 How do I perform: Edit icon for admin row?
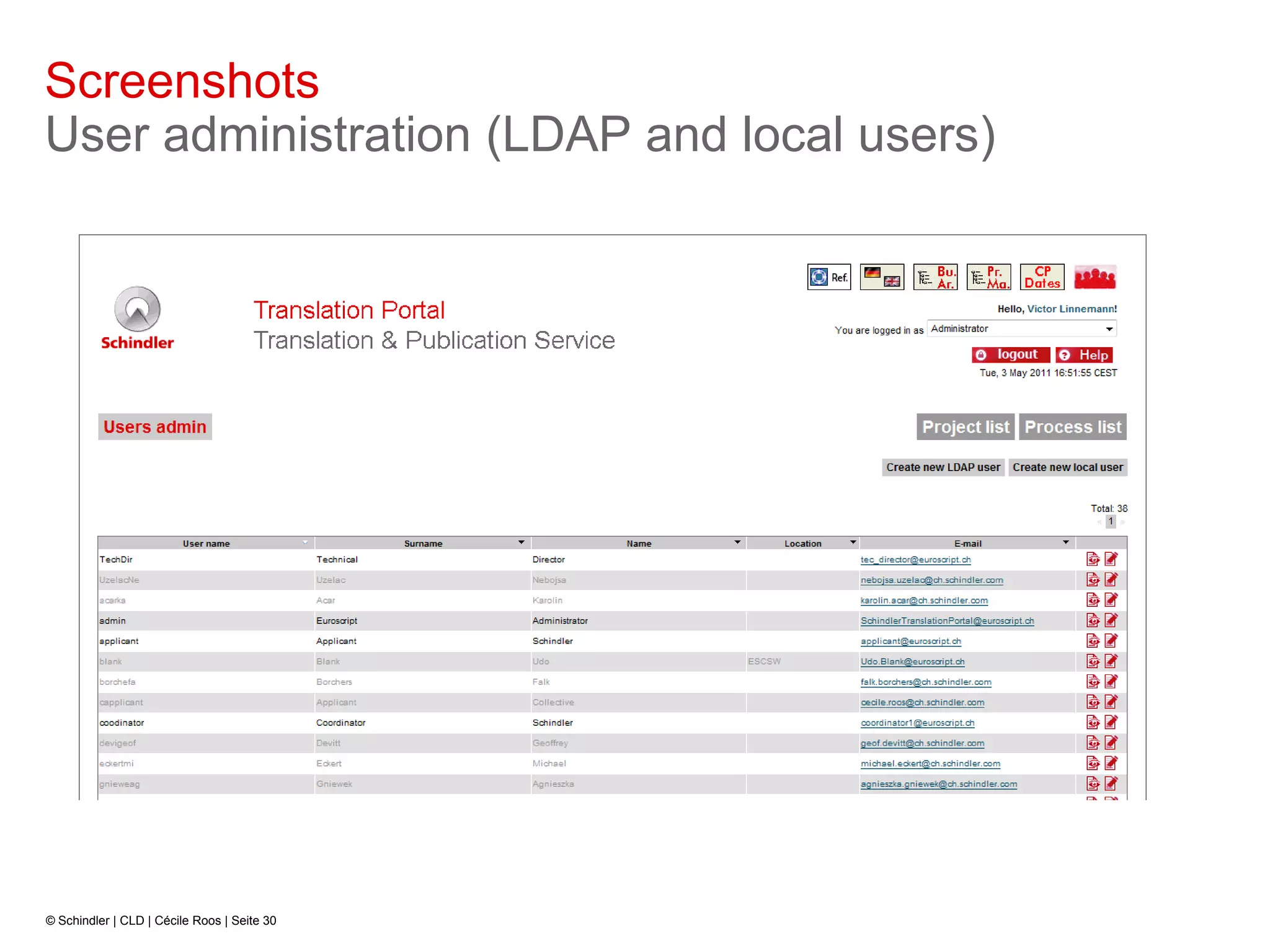click(x=1111, y=620)
